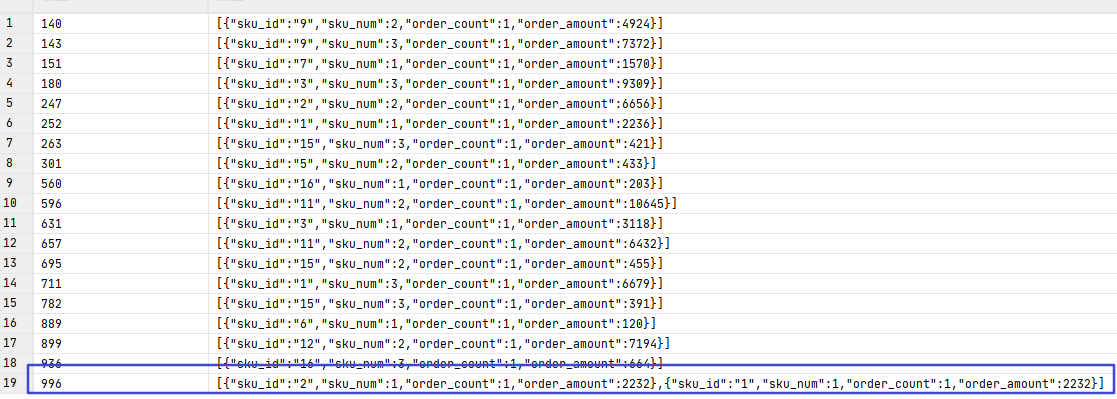Select the cell with value 657
1117x399 pixels.
coord(120,244)
